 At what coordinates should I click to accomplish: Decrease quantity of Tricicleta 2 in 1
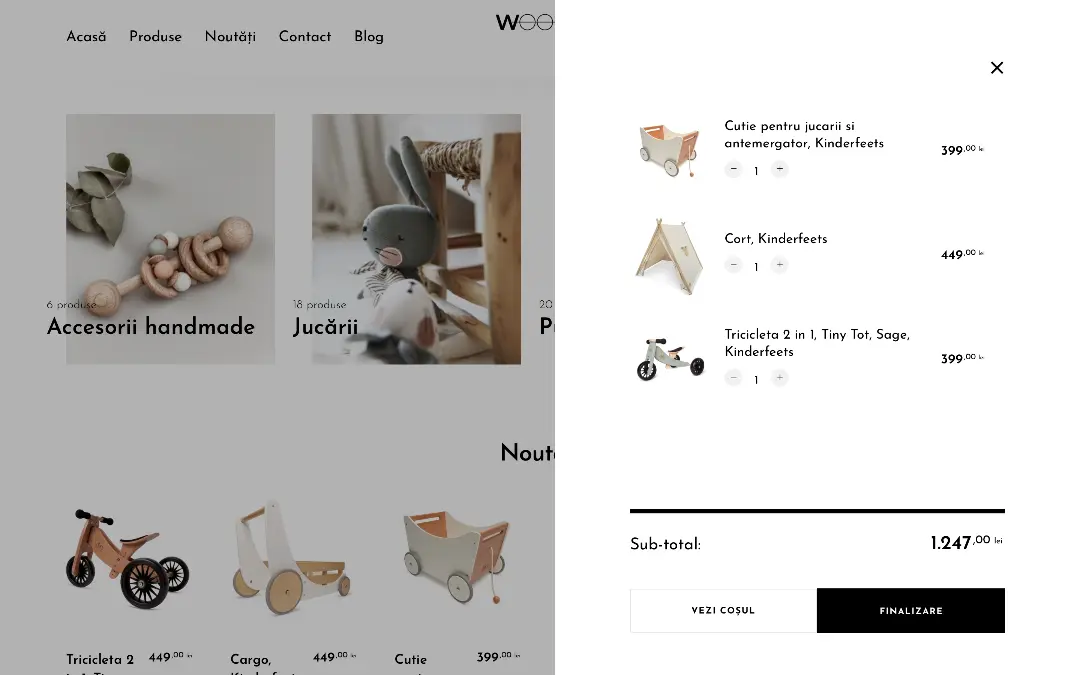click(x=734, y=377)
